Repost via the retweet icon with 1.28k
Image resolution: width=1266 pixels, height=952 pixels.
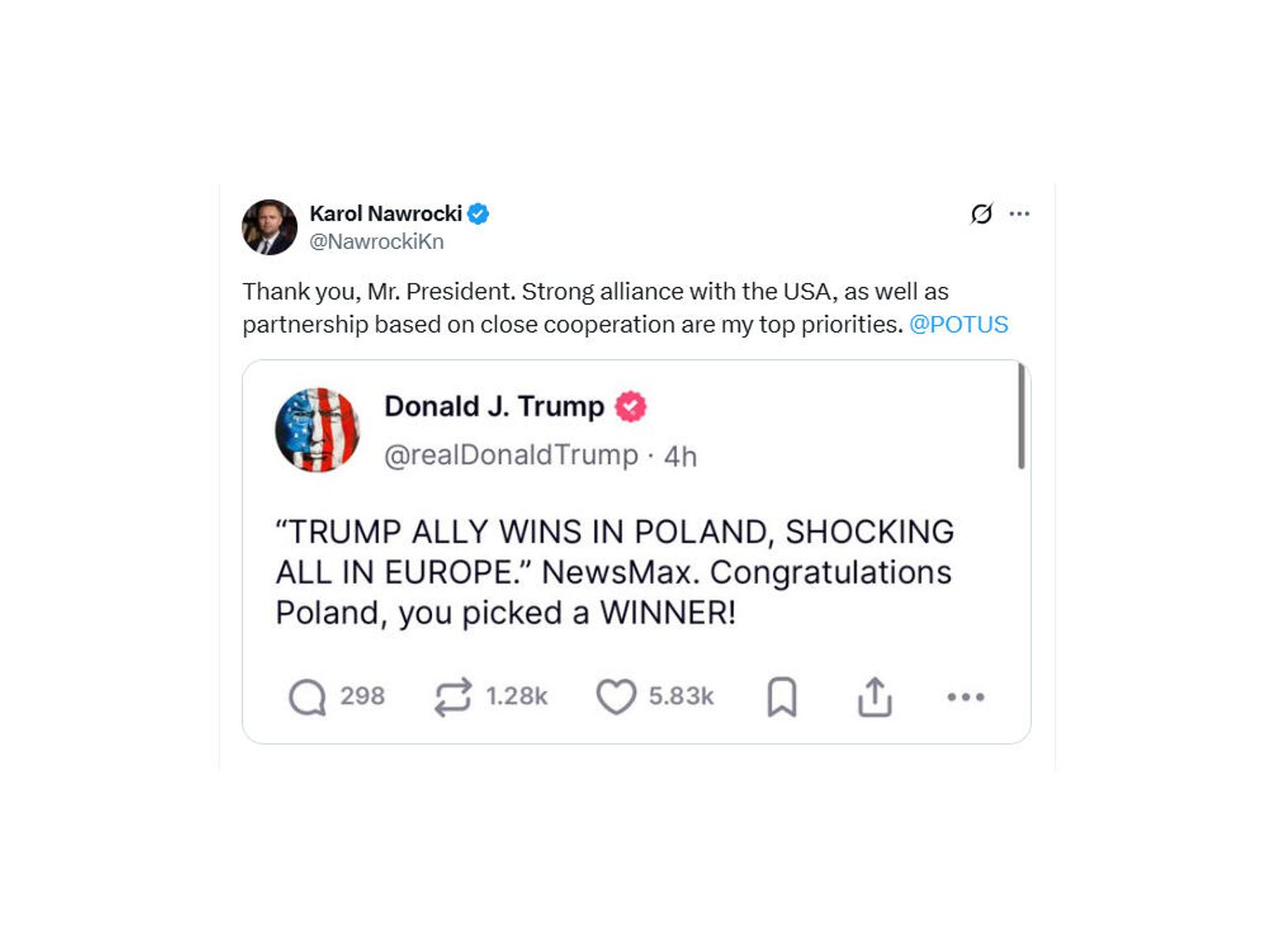tap(453, 697)
